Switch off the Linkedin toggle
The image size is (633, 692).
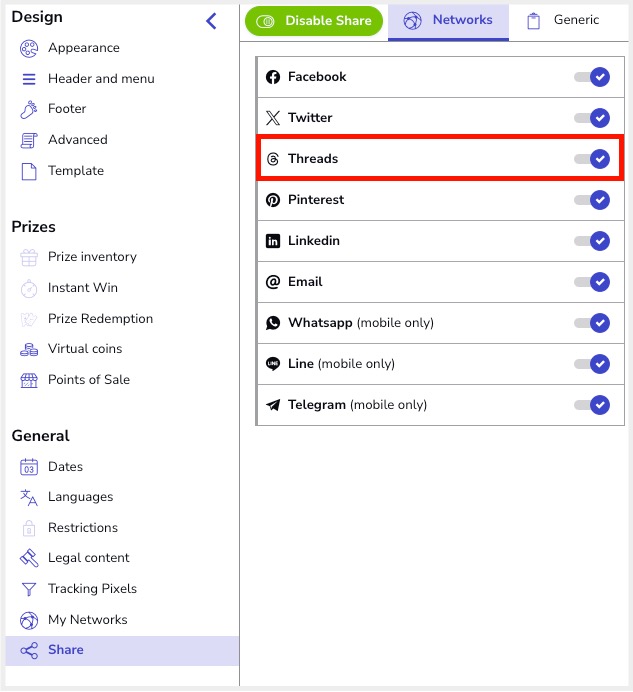click(592, 241)
